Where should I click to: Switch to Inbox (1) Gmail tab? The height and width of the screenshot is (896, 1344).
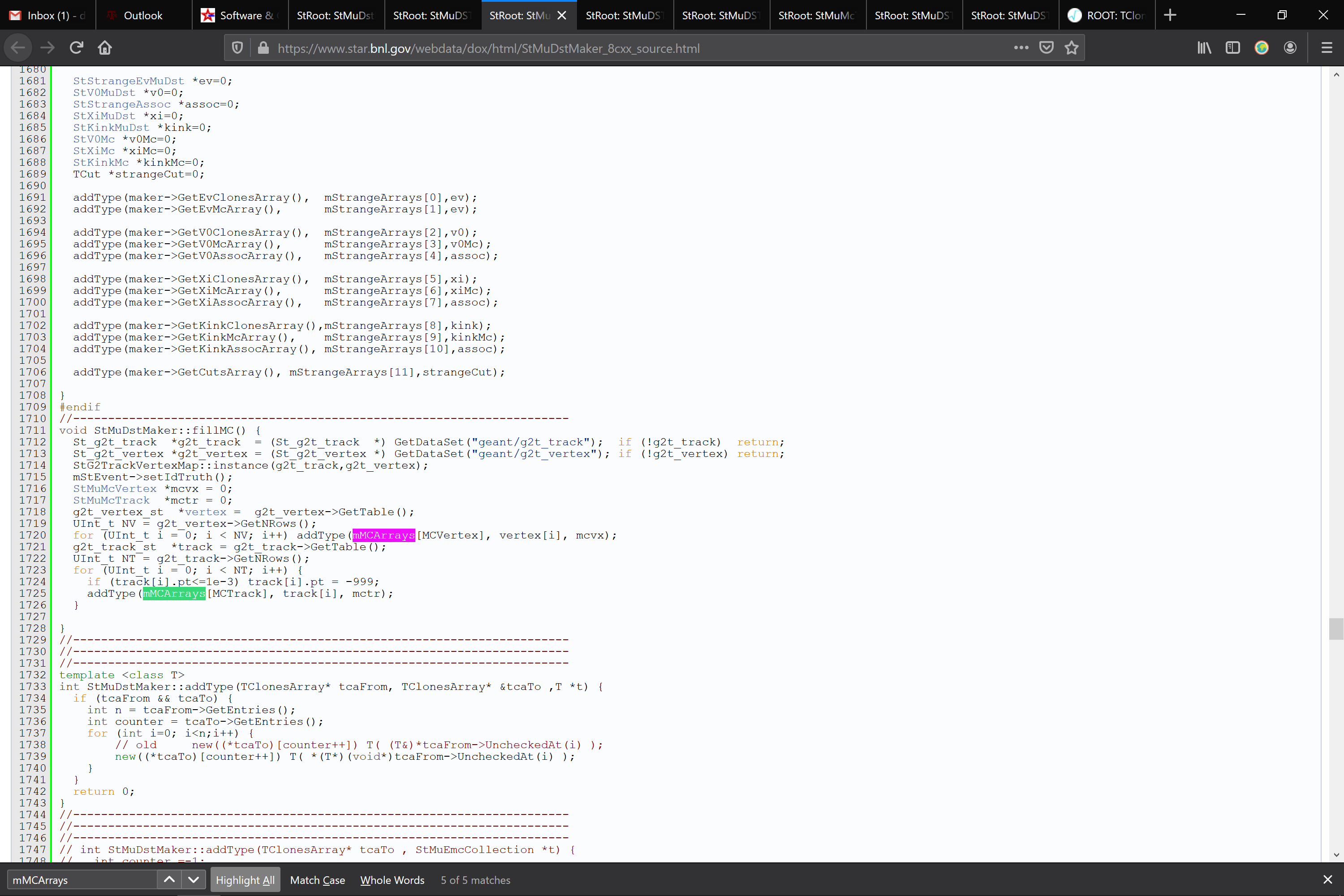[48, 15]
